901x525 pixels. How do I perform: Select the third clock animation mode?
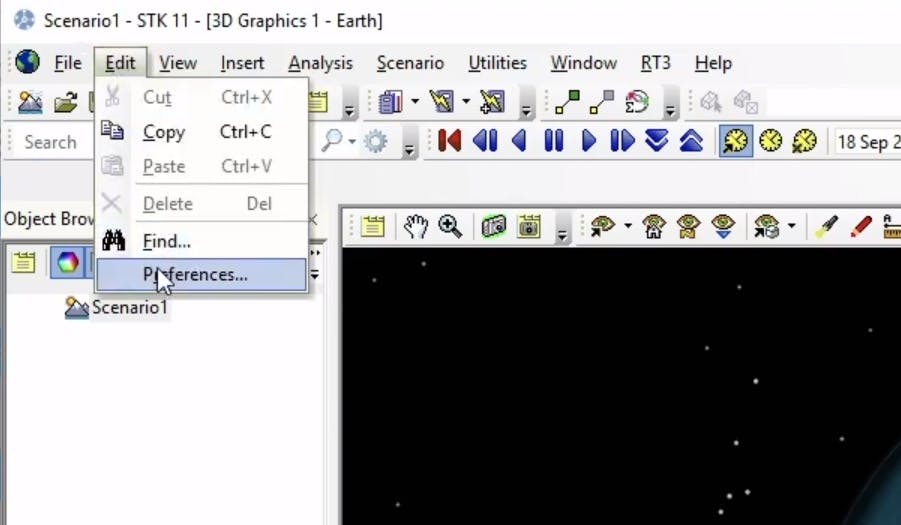804,141
